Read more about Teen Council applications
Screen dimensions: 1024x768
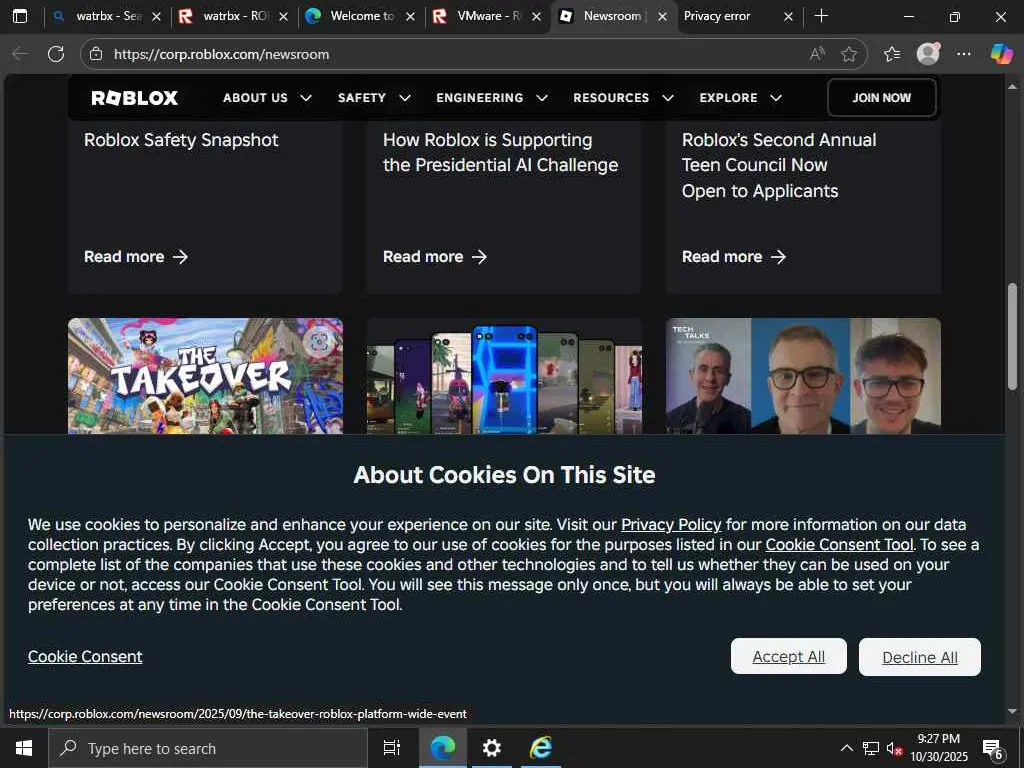coord(734,257)
